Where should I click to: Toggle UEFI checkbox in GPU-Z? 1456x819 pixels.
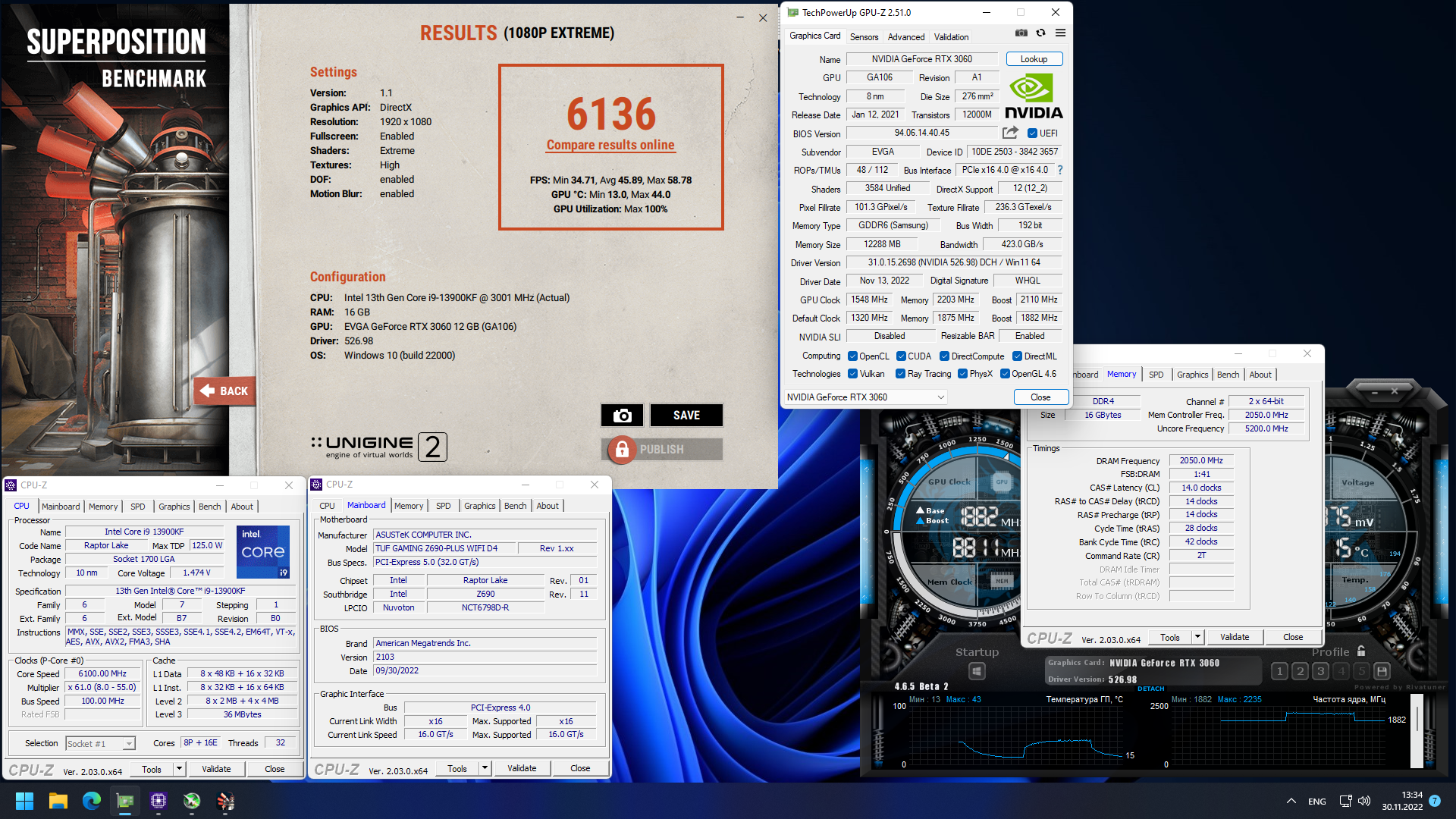(1032, 133)
